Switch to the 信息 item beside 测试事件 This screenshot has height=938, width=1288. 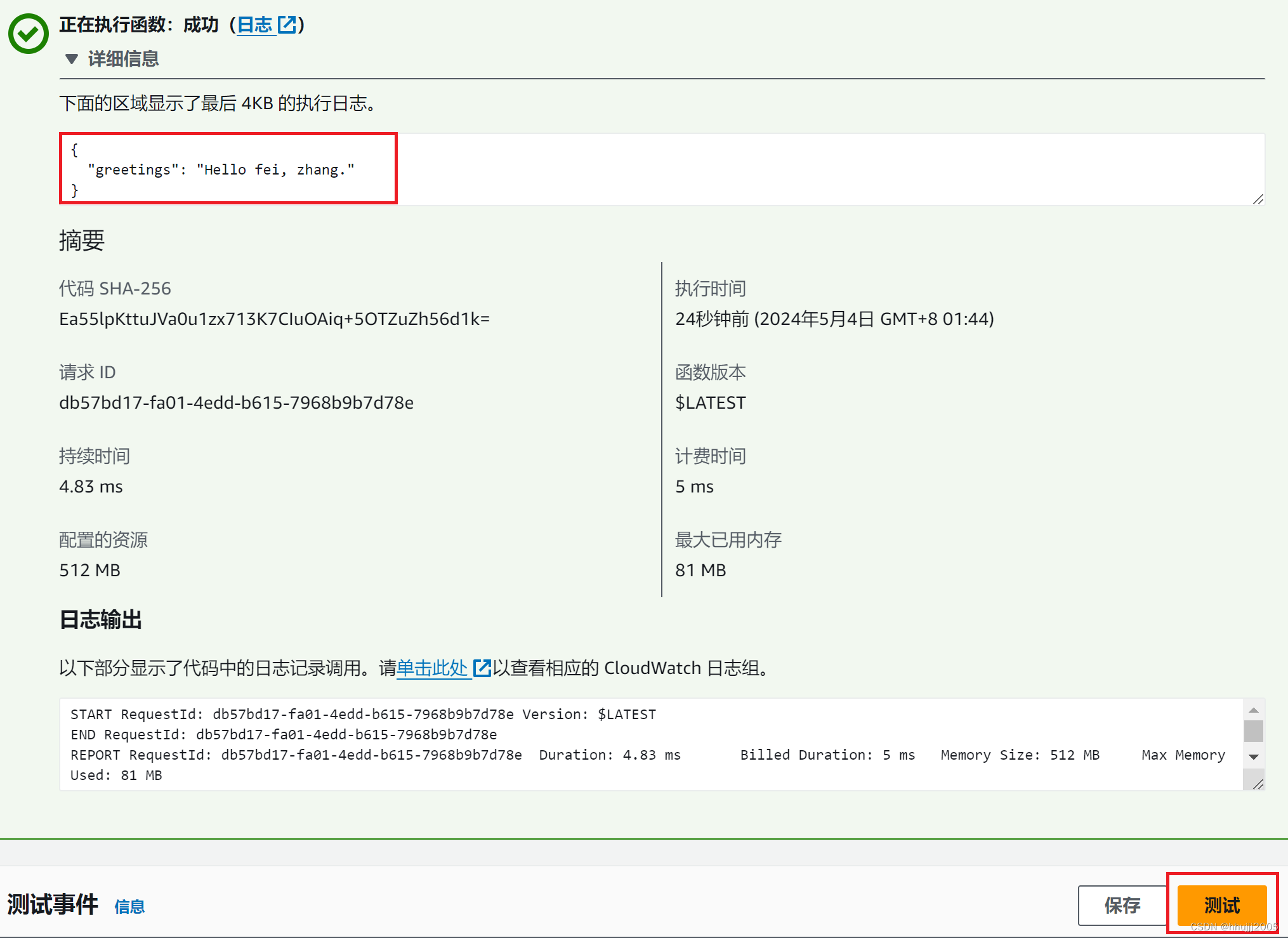129,906
